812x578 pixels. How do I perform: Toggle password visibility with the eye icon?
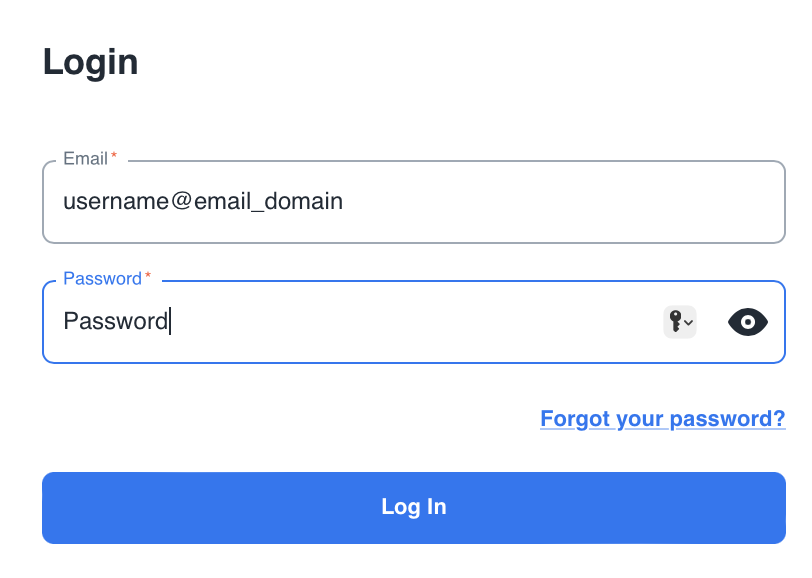click(748, 322)
